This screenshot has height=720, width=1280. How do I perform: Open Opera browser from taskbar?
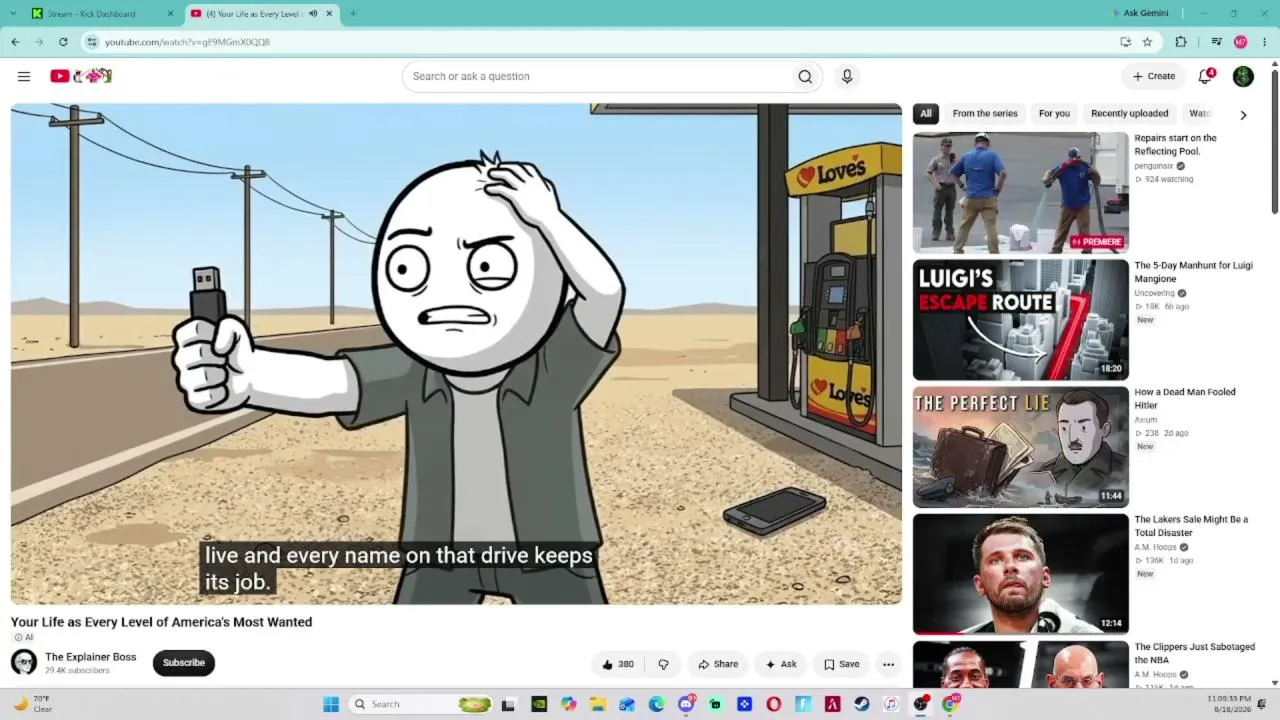773,704
